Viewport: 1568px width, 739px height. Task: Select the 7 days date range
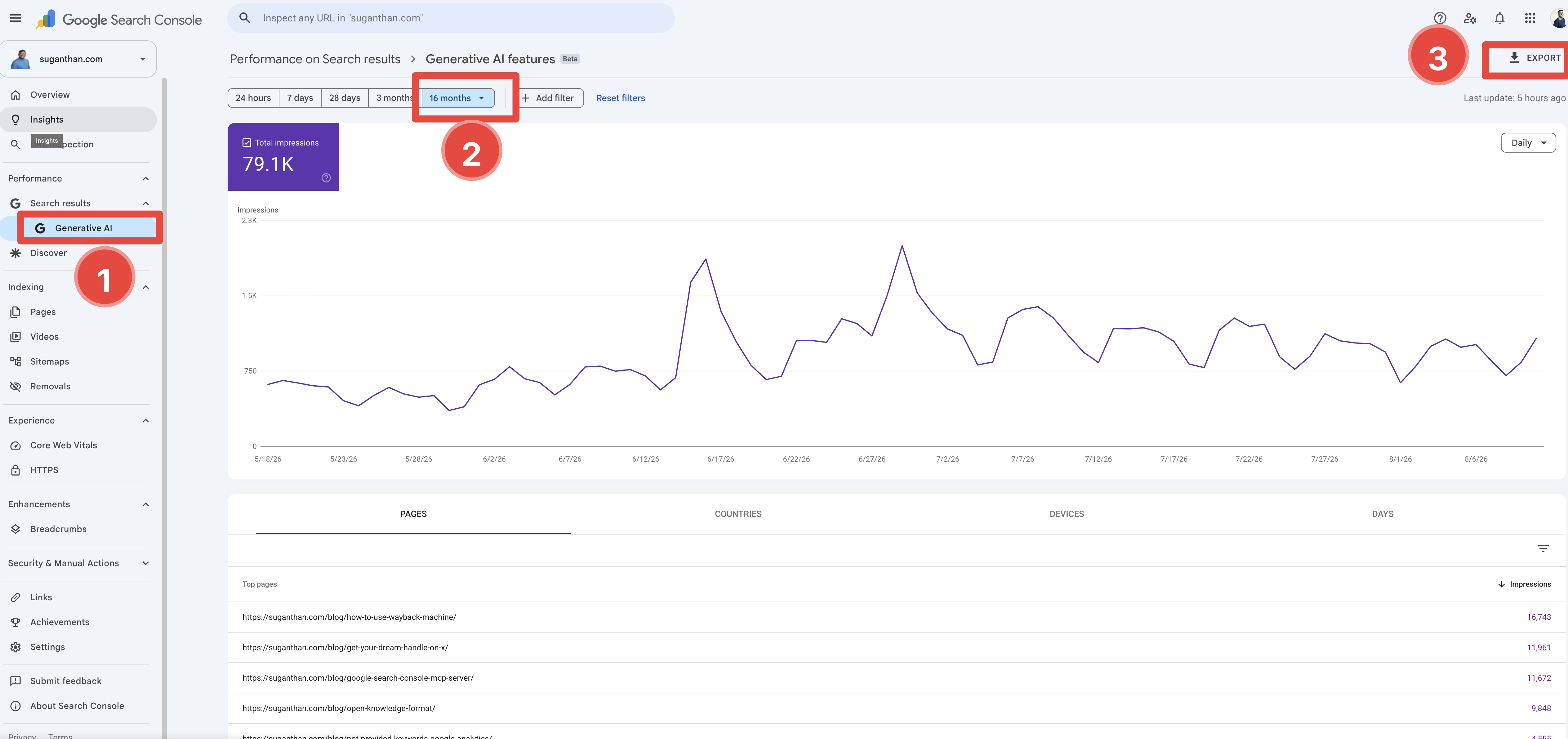[300, 98]
